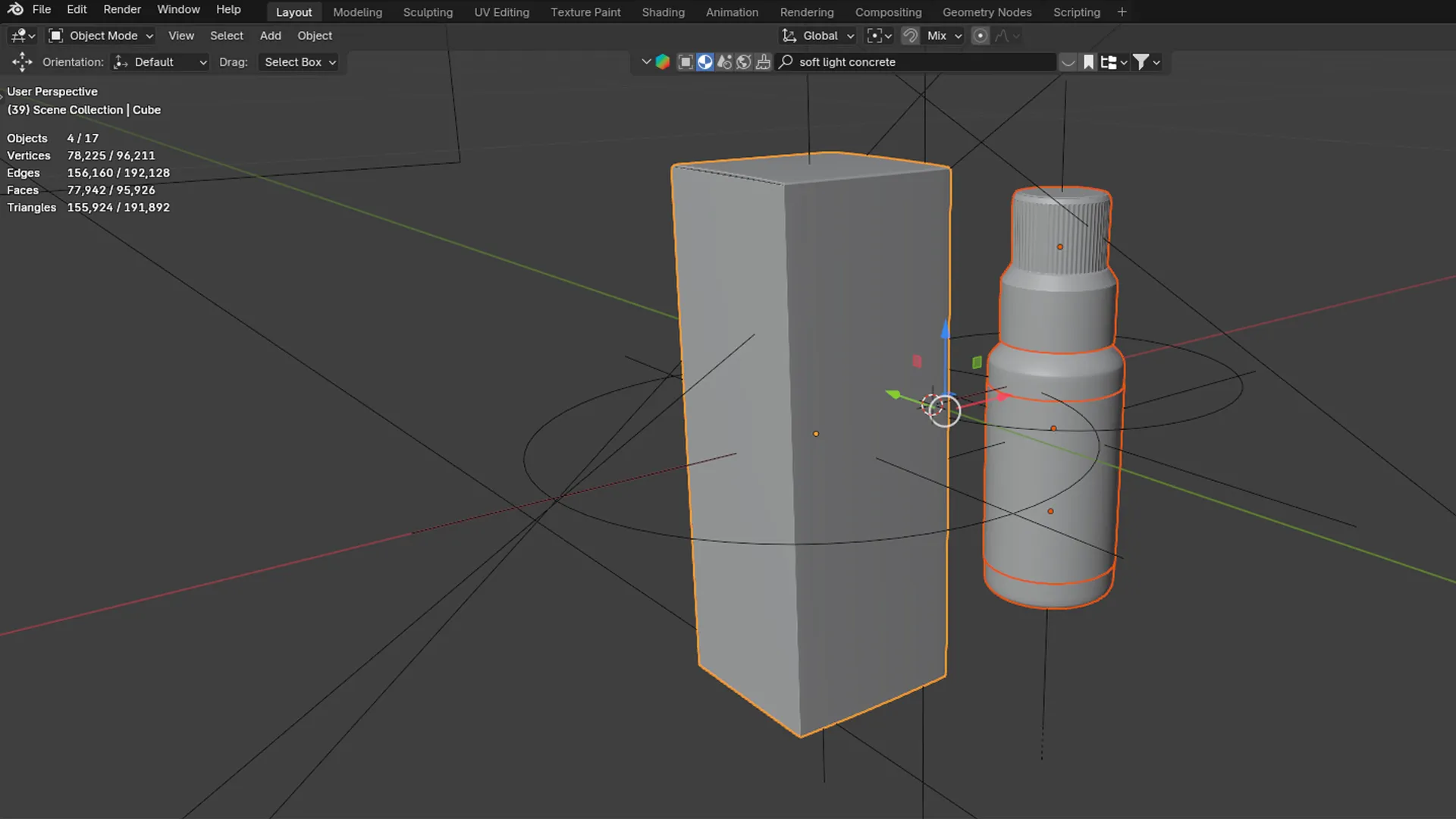
Task: Switch to the Shading workspace tab
Action: (x=663, y=12)
